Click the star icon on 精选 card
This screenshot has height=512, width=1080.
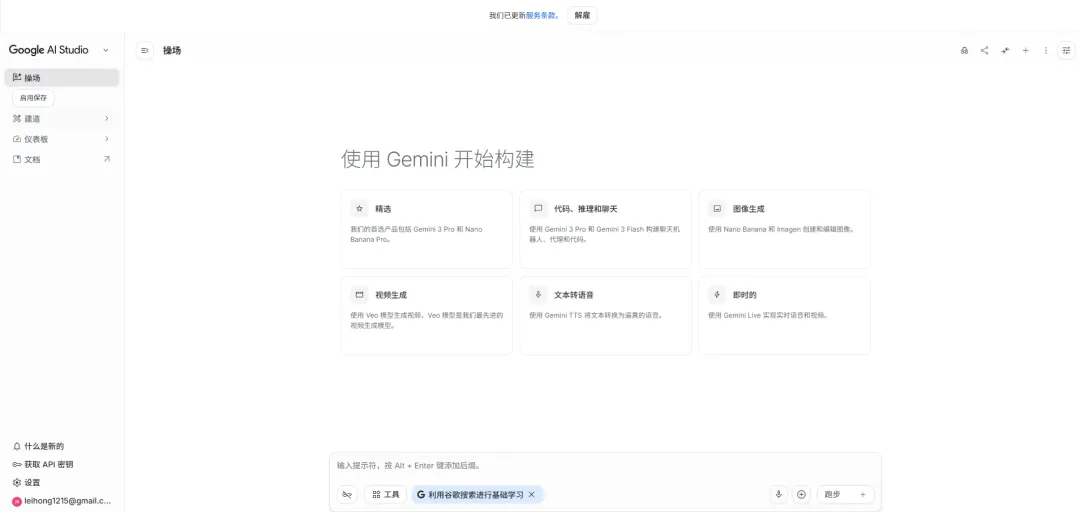point(359,208)
